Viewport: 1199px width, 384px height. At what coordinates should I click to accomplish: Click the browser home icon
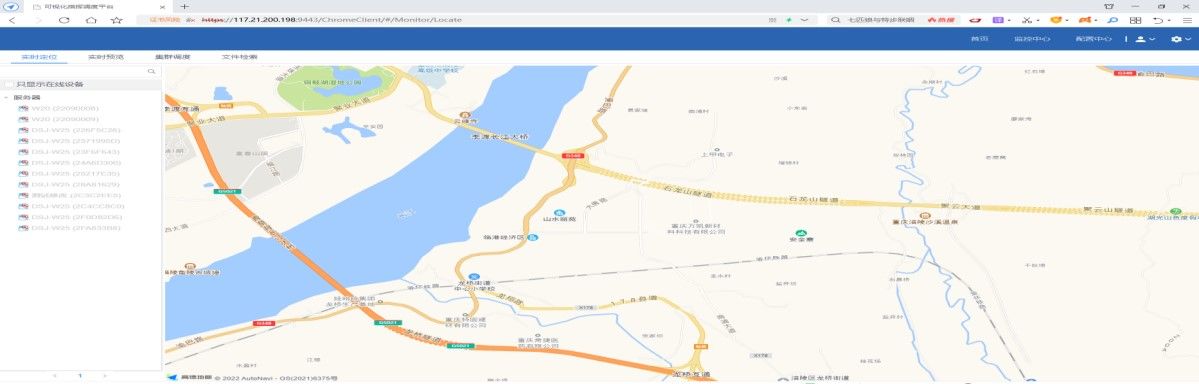[x=91, y=20]
